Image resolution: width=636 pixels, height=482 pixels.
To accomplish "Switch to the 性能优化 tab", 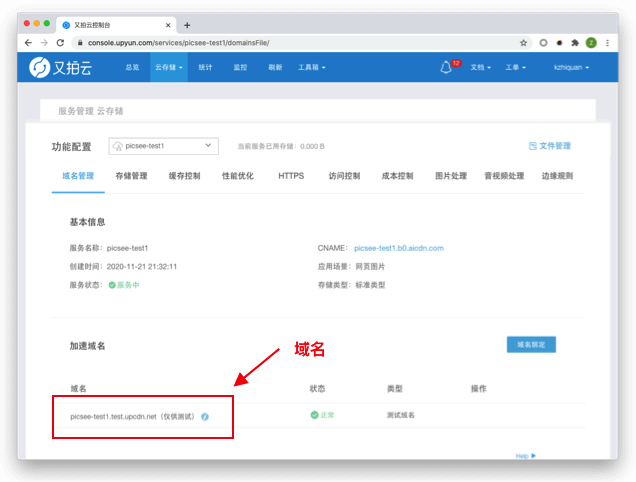I will 238,176.
